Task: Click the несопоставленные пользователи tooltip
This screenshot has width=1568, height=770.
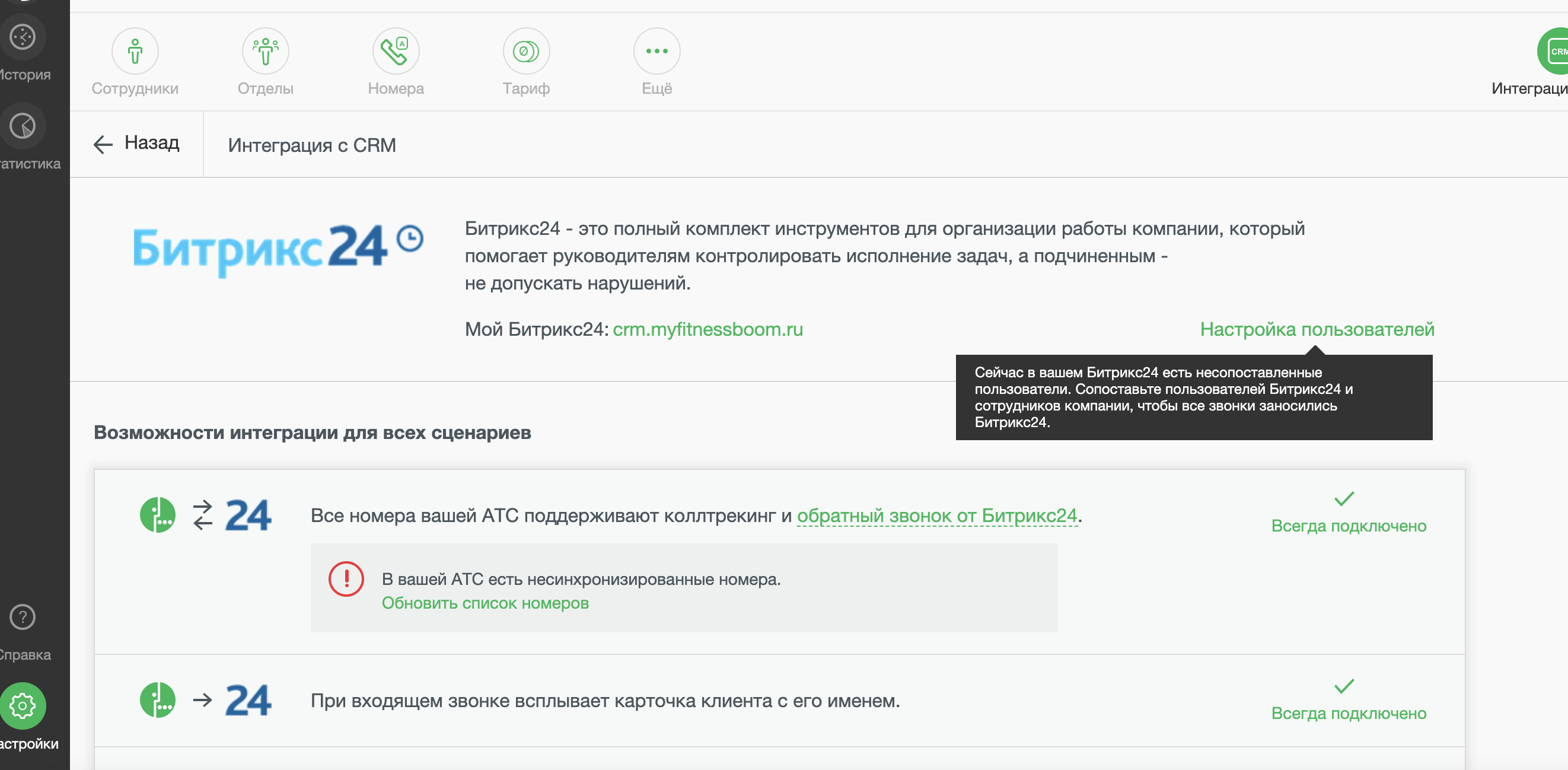Action: 1194,397
